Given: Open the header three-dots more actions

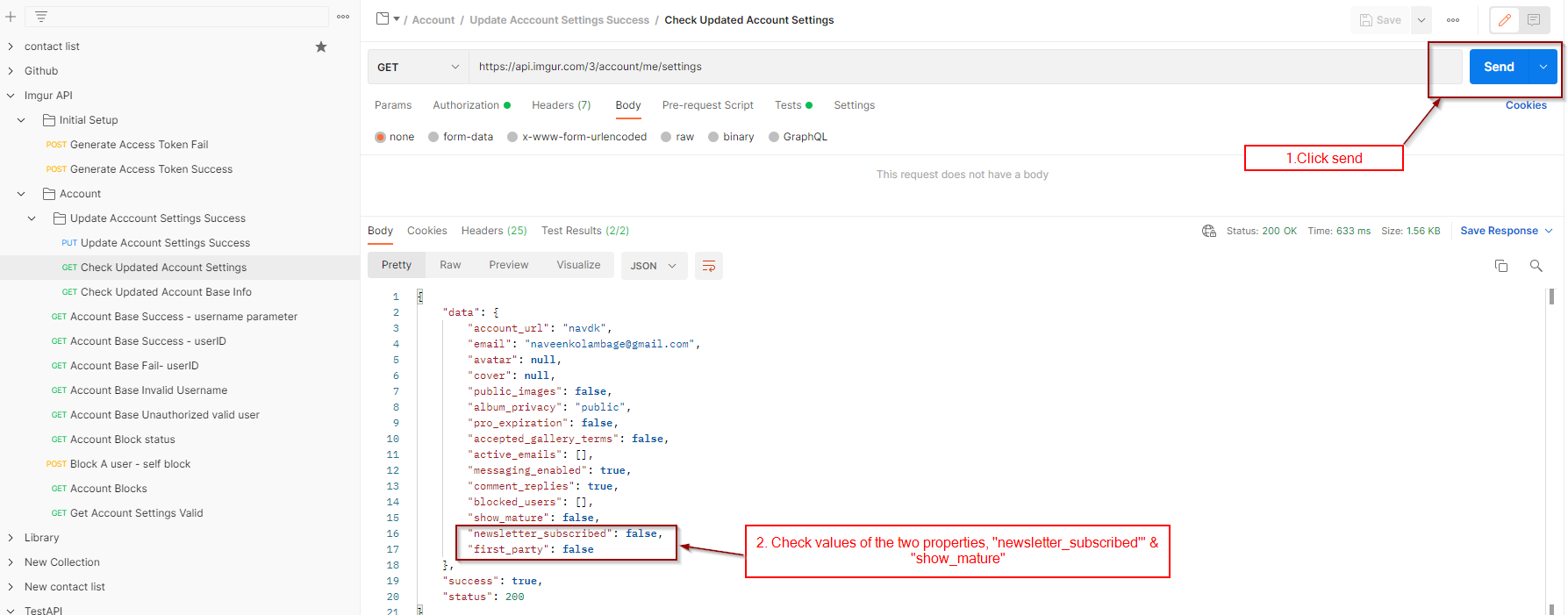Looking at the screenshot, I should pos(1453,20).
